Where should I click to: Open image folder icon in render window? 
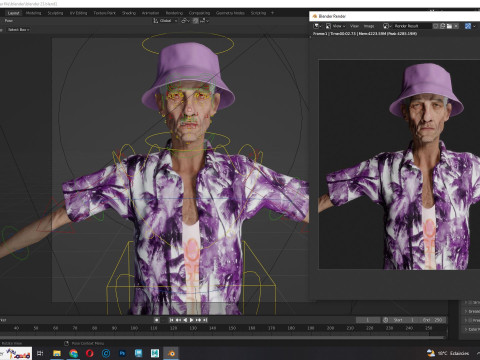[449, 26]
